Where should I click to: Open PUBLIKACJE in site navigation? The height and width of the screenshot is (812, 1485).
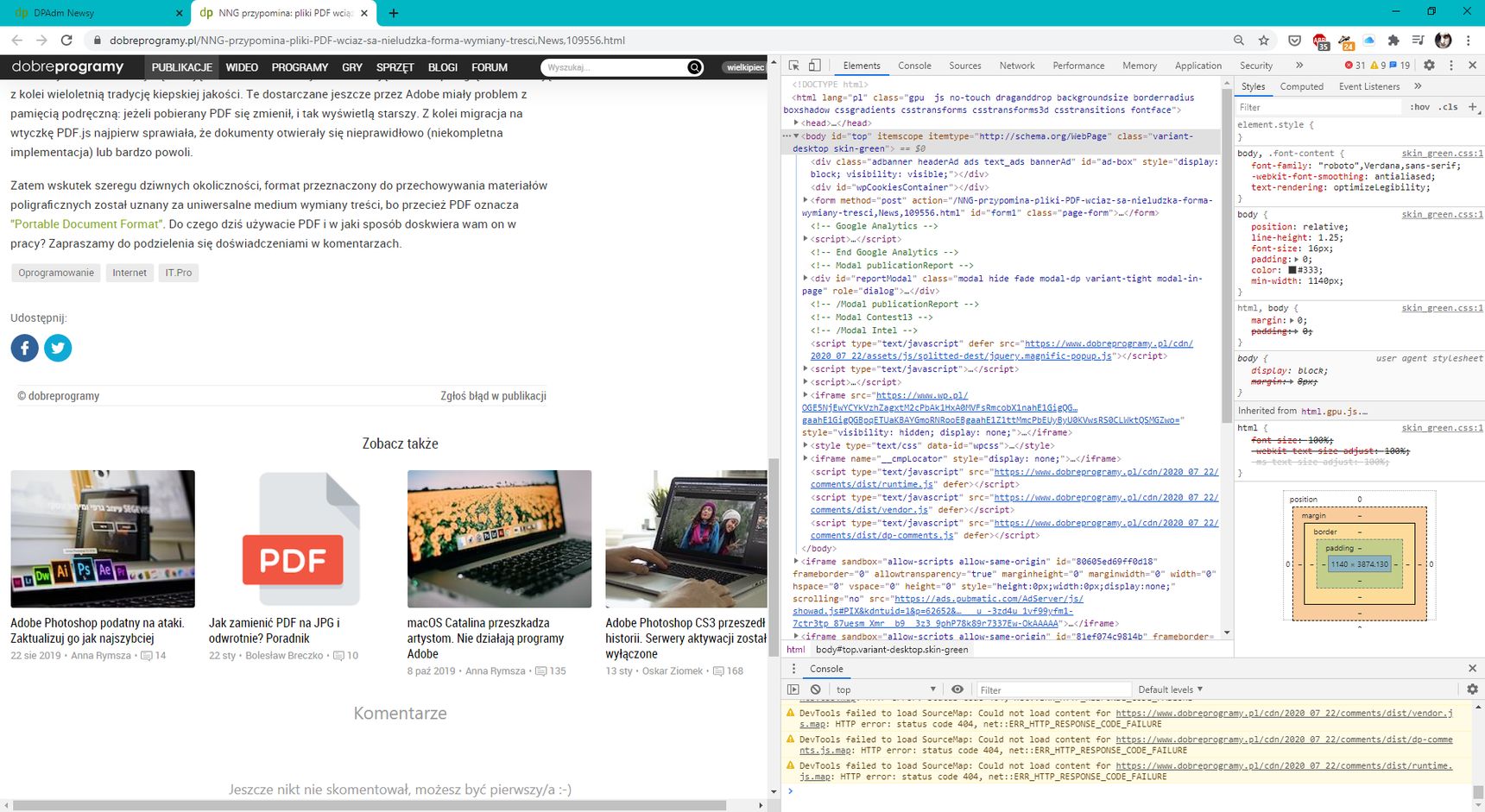pos(182,67)
